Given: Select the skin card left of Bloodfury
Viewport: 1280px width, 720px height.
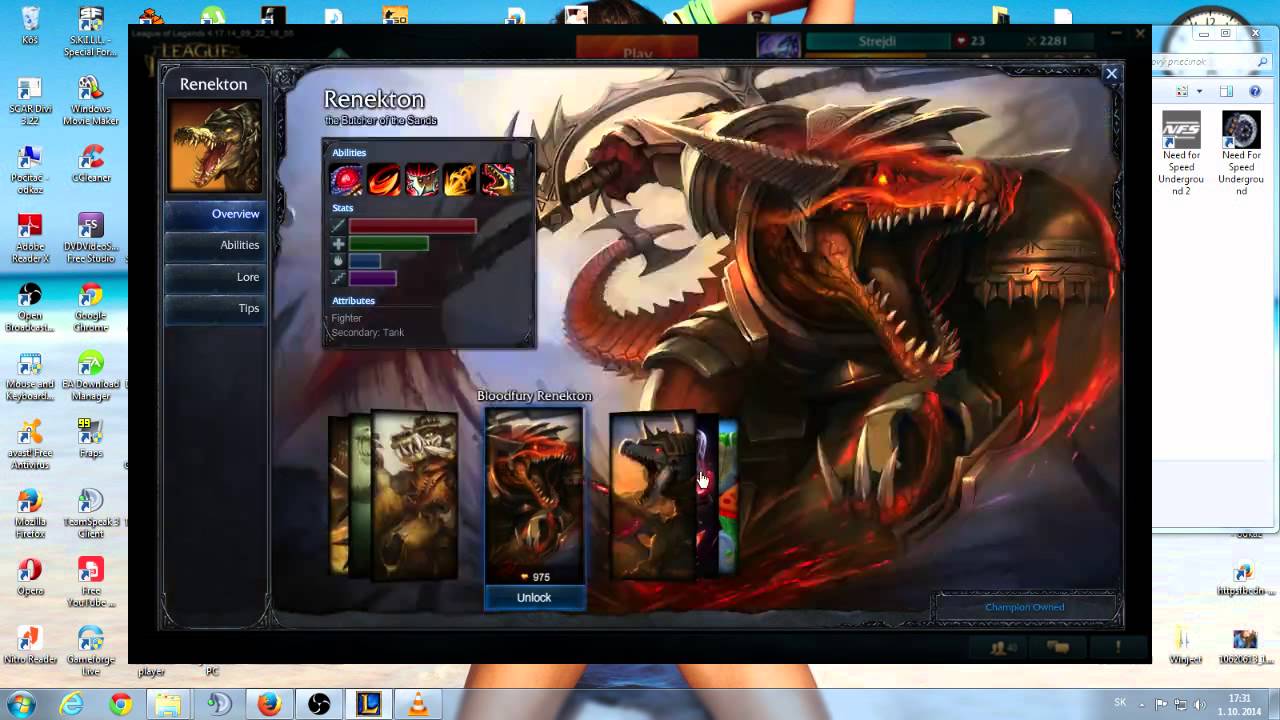Looking at the screenshot, I should tap(414, 495).
